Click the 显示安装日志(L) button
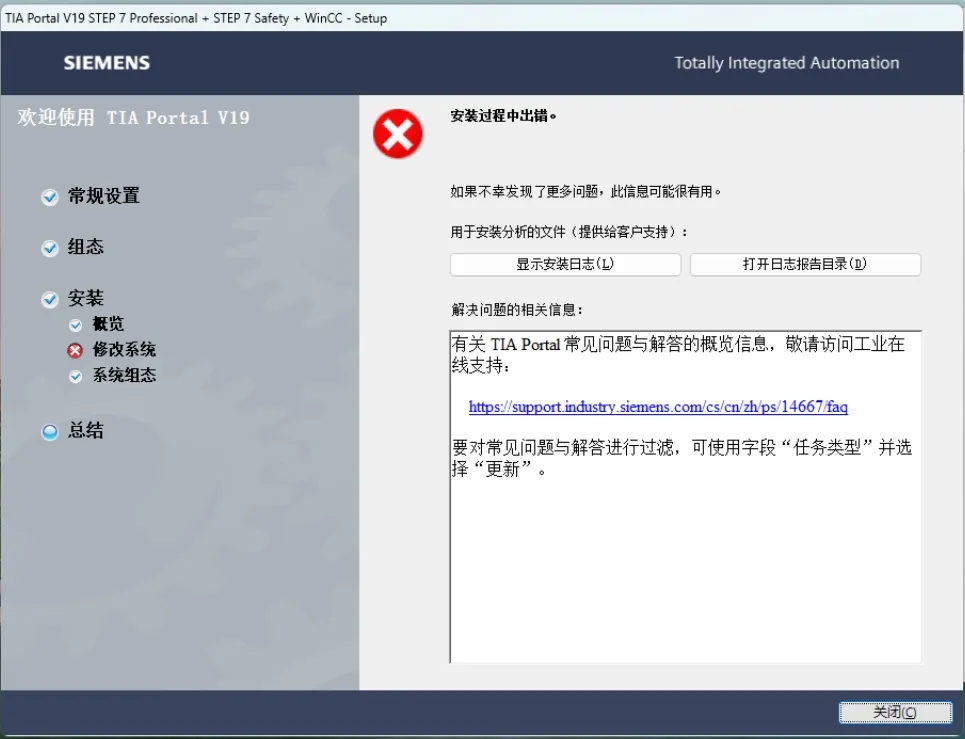The width and height of the screenshot is (965, 739). pyautogui.click(x=565, y=265)
